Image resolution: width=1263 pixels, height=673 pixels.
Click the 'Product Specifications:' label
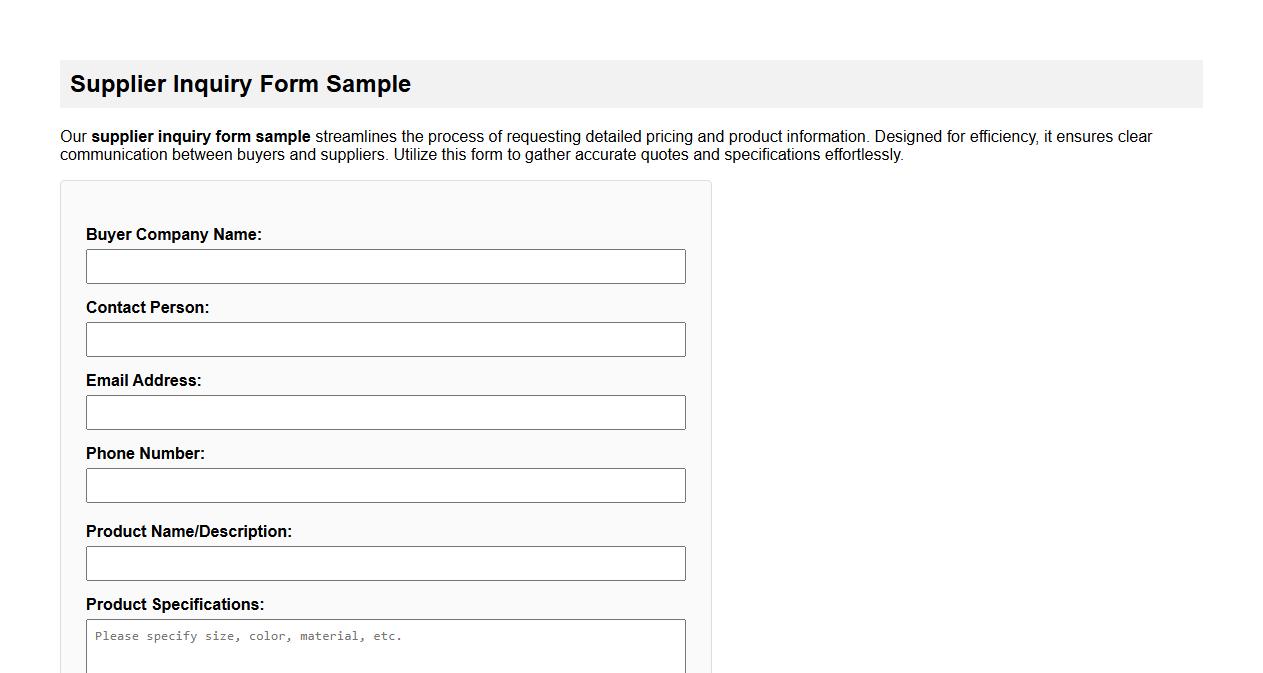(175, 604)
